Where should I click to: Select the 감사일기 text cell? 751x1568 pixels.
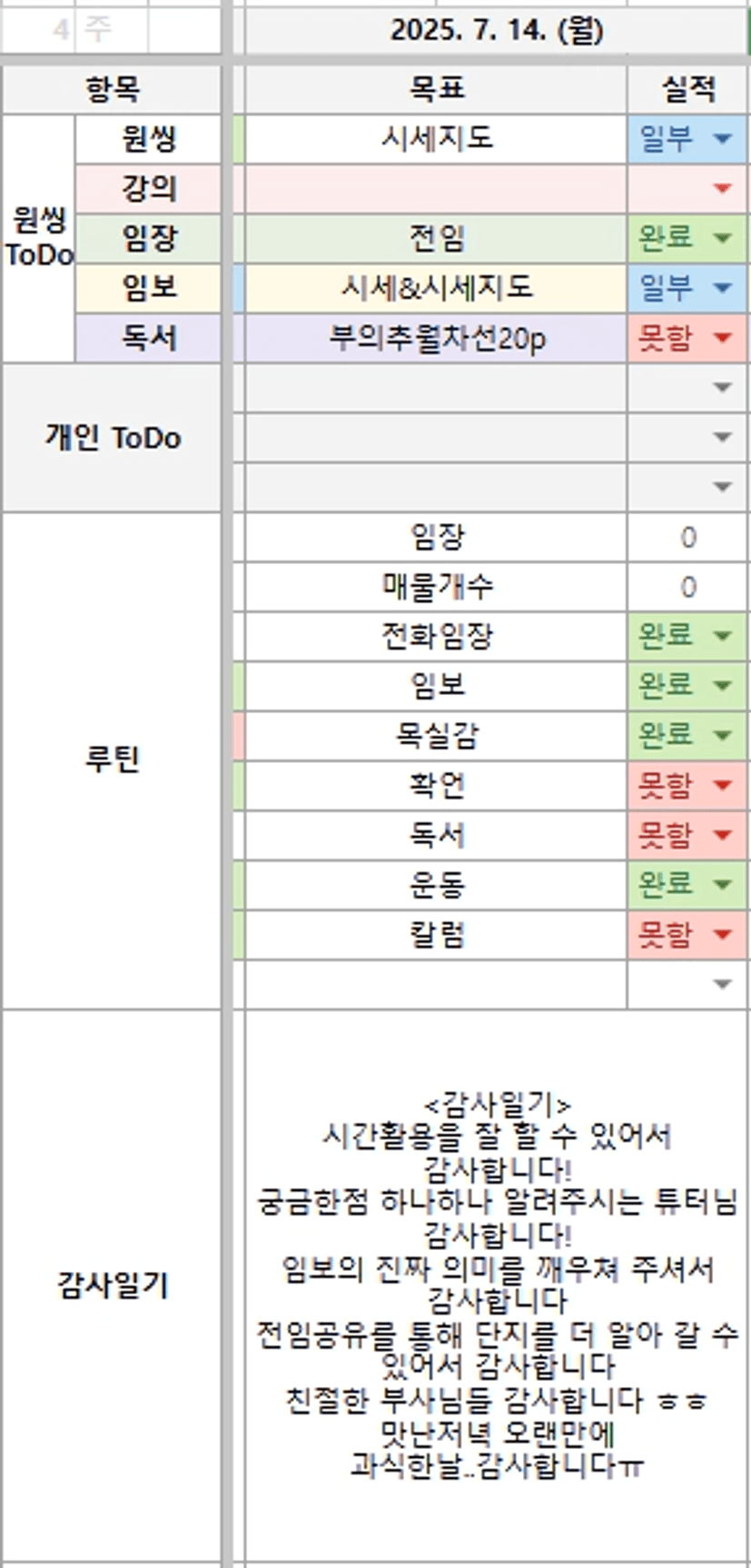(496, 1285)
